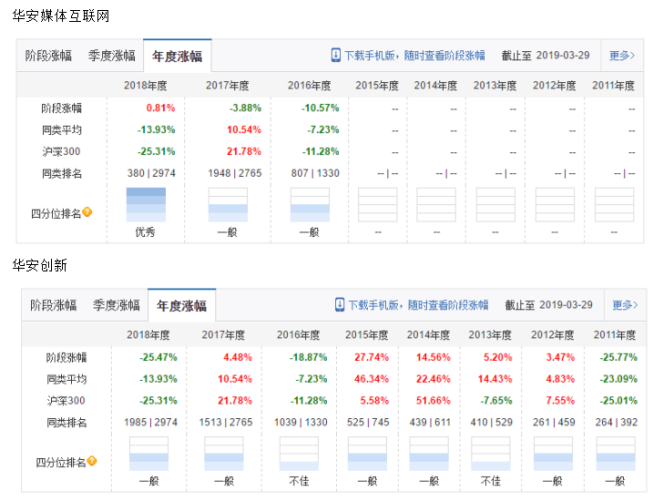Click the orange help icon beside top 四分位排名
Viewport: 653px width, 501px height.
tap(87, 212)
